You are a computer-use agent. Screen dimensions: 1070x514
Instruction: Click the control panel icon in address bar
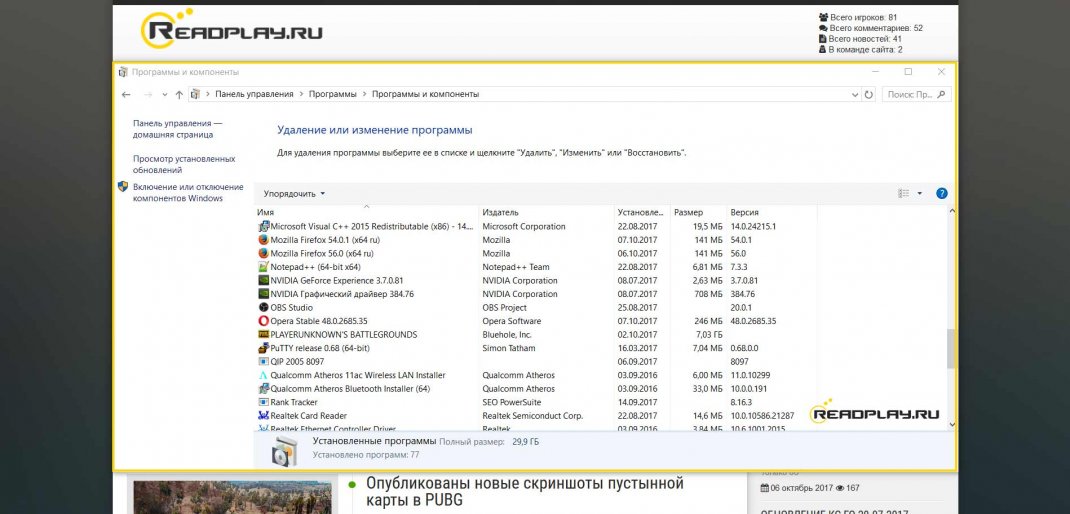coord(195,94)
